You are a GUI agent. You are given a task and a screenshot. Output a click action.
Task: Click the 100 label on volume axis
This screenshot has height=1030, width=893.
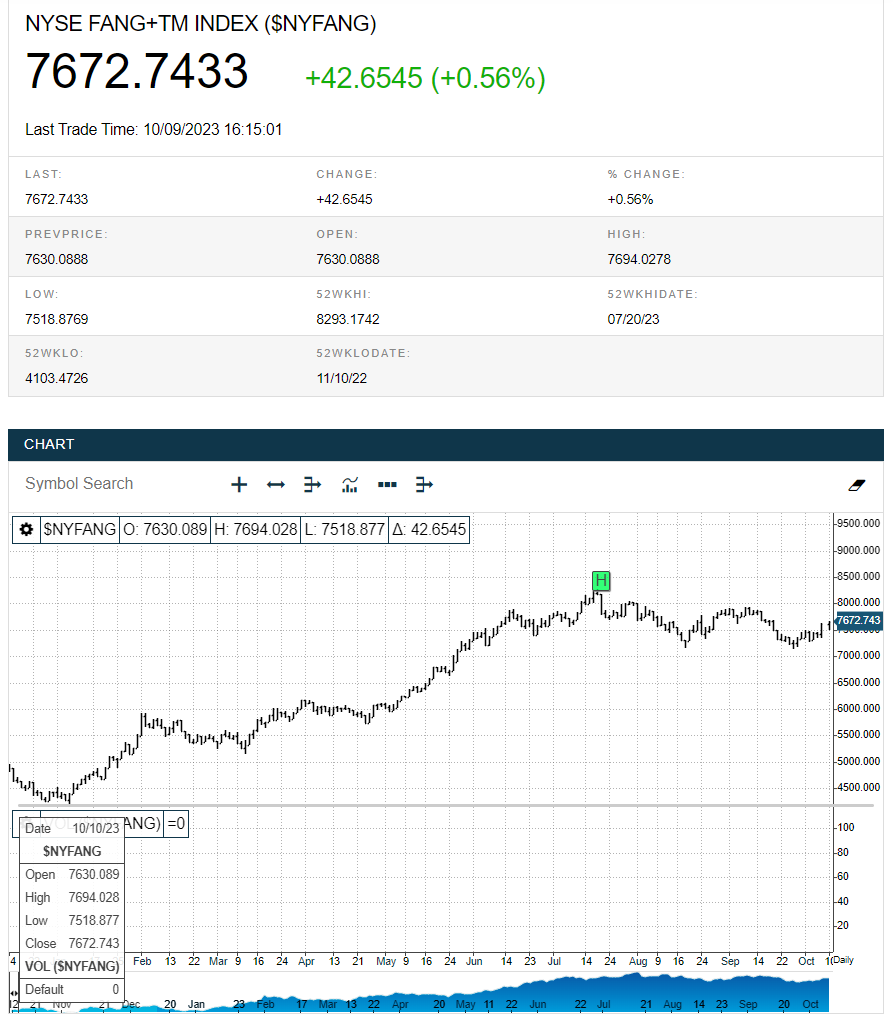click(846, 828)
